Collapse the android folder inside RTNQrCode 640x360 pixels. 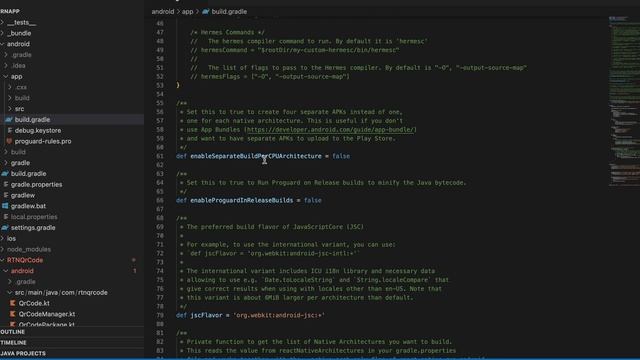pos(6,271)
